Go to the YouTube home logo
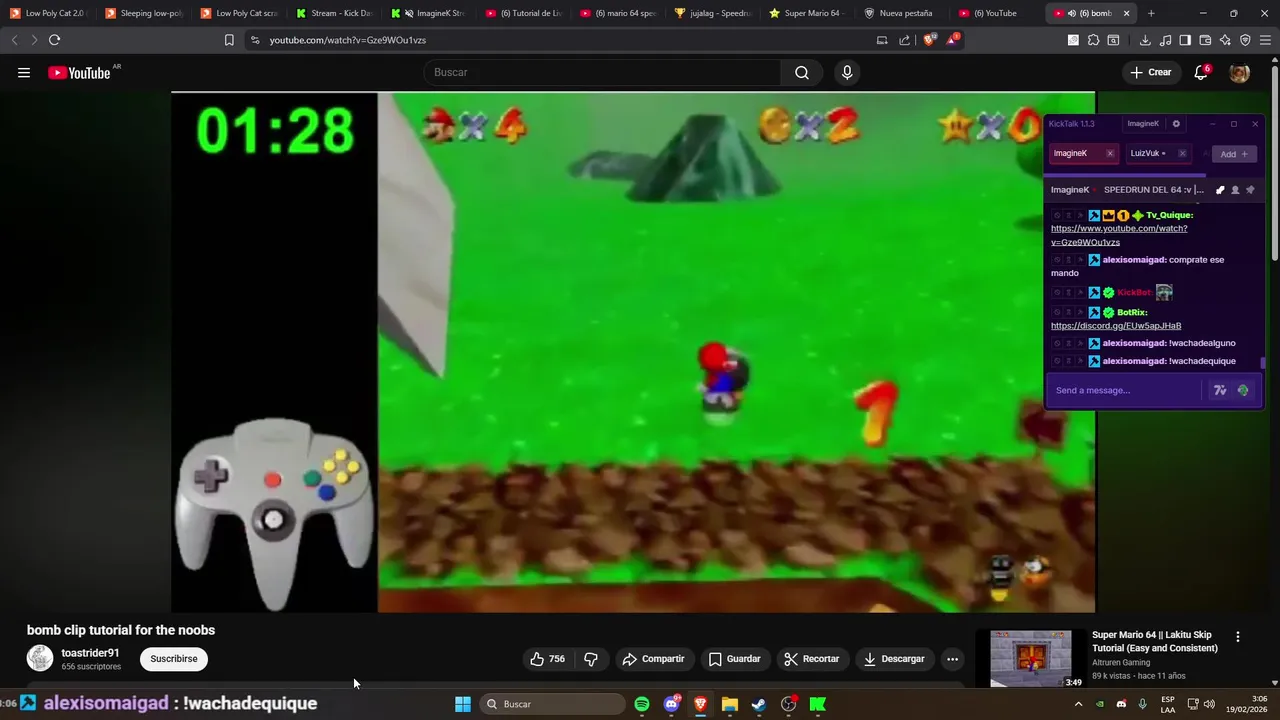1280x720 pixels. pos(80,72)
